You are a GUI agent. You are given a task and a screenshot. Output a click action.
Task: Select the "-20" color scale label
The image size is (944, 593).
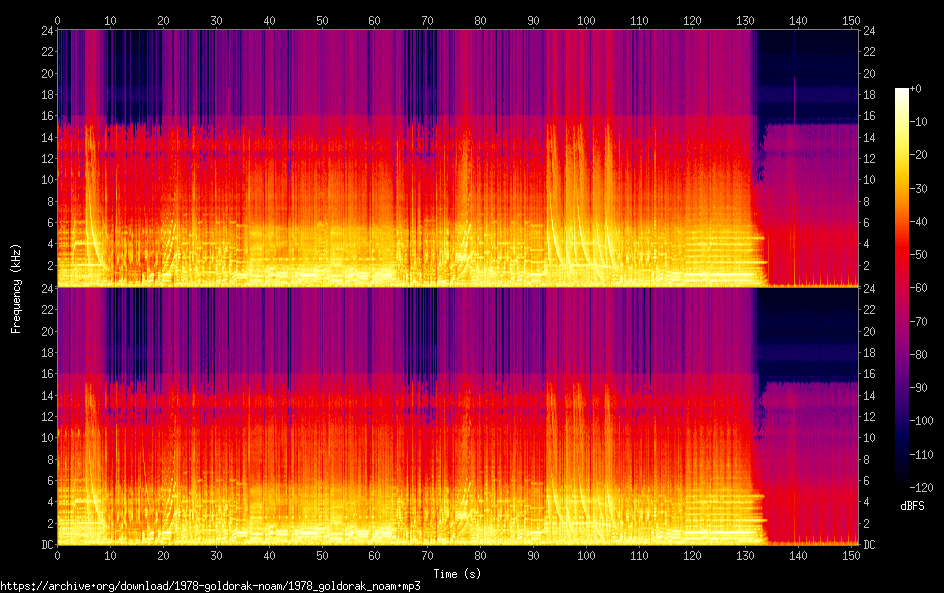click(918, 155)
